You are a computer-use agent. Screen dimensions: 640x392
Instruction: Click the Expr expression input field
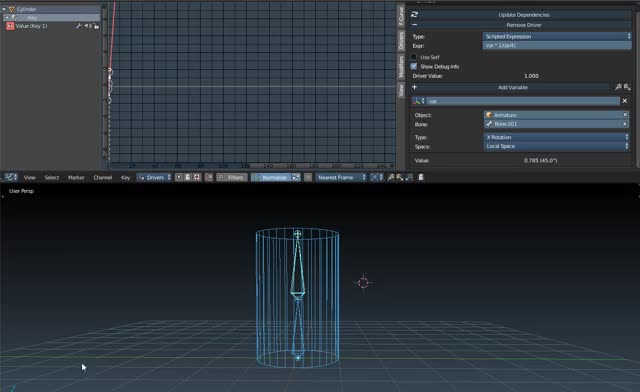(557, 45)
